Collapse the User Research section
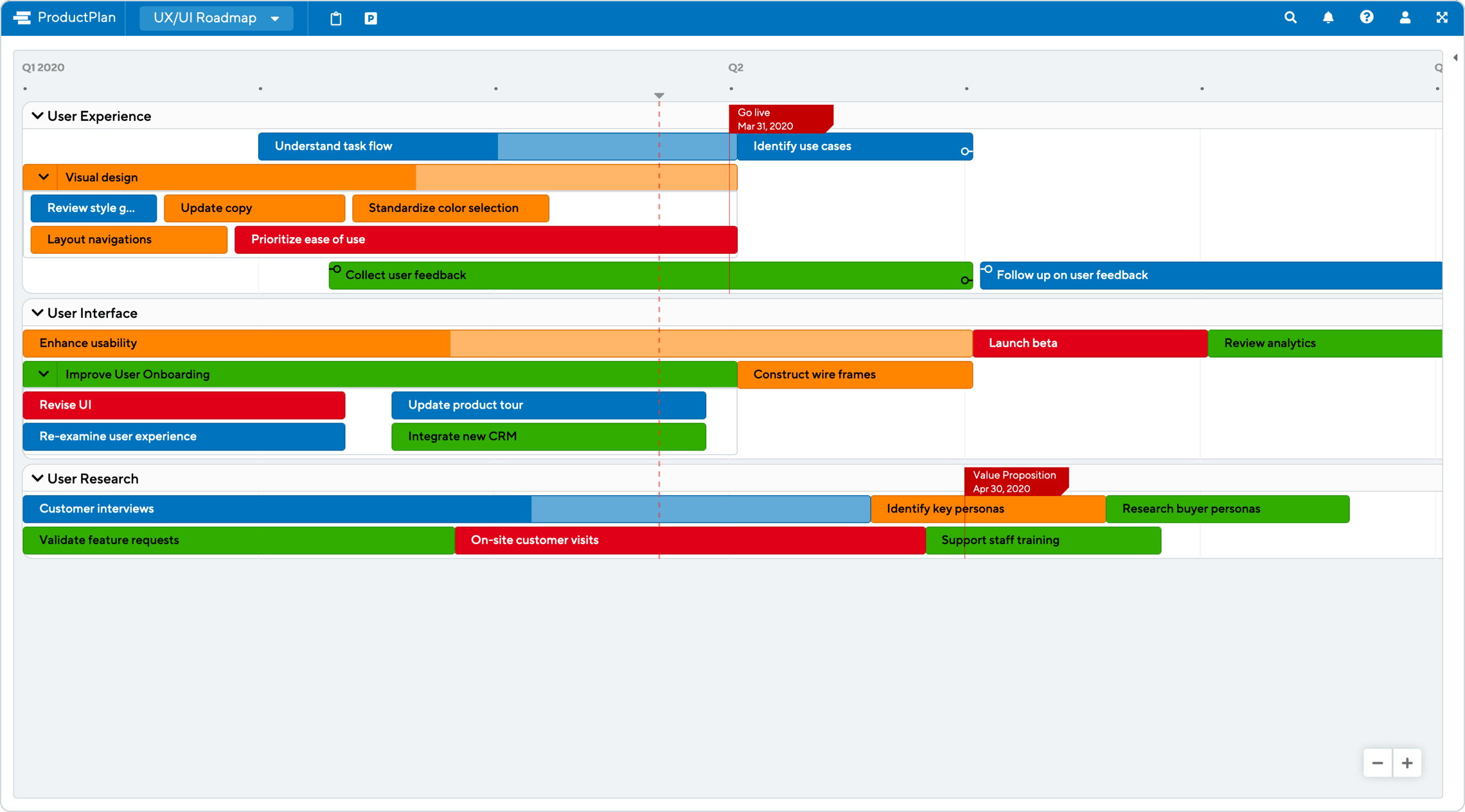This screenshot has height=812, width=1465. [x=37, y=478]
